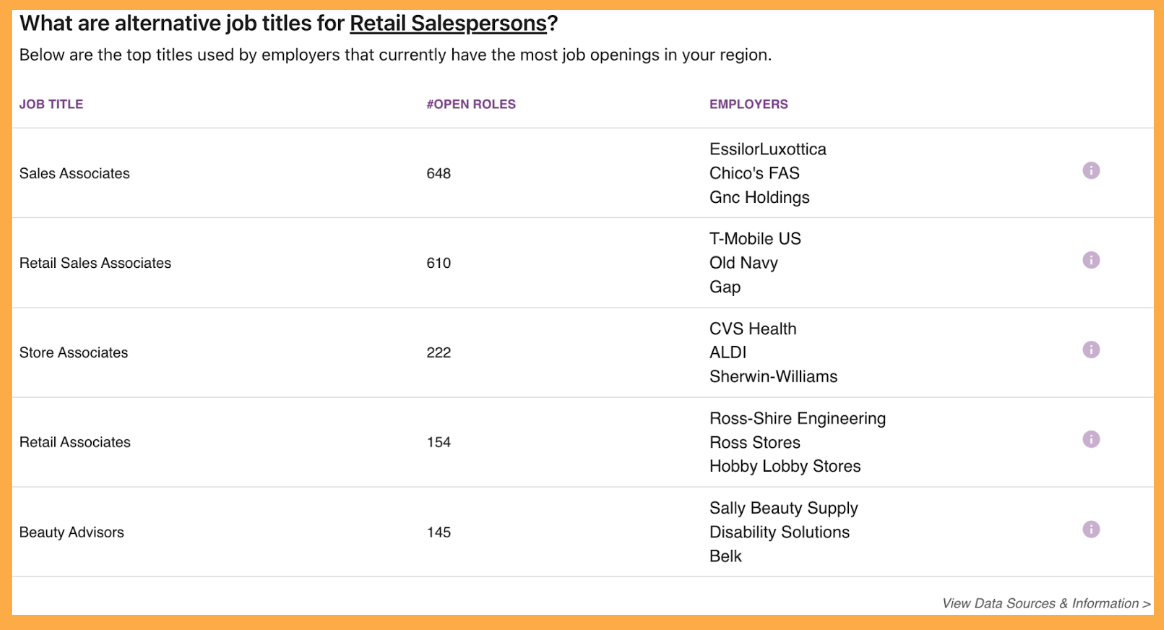Click View Data Sources & Information link
This screenshot has height=630, width=1164.
point(1046,603)
